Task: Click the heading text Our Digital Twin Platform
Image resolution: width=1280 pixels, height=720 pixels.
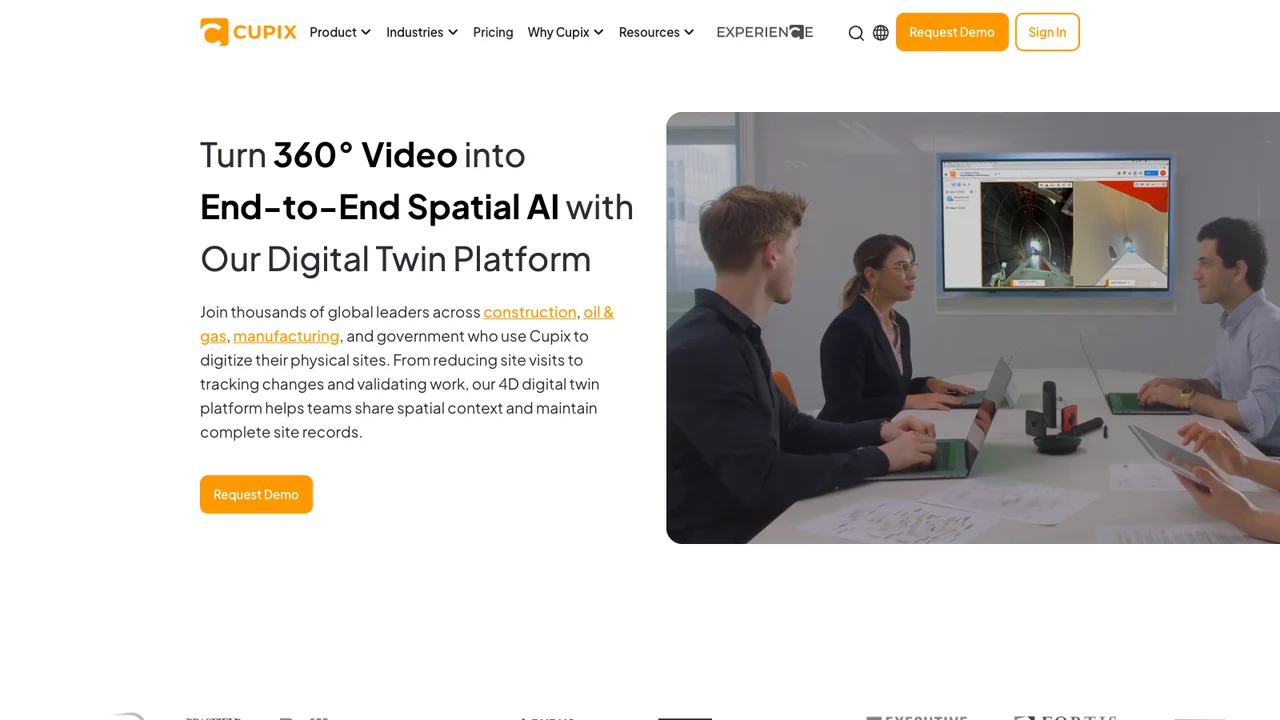Action: coord(396,259)
